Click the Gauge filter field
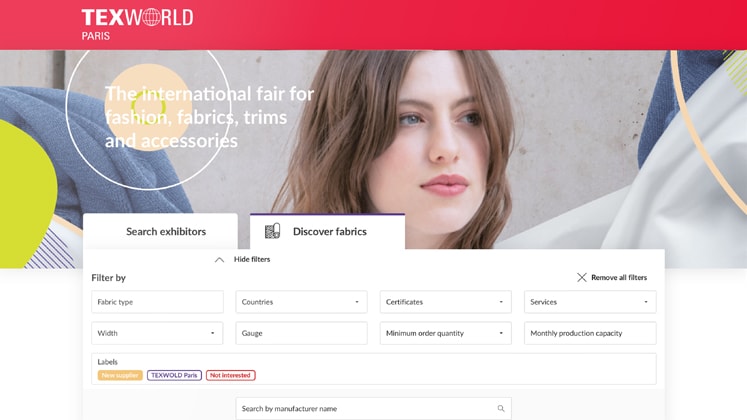Viewport: 747px width, 420px height. click(x=301, y=333)
